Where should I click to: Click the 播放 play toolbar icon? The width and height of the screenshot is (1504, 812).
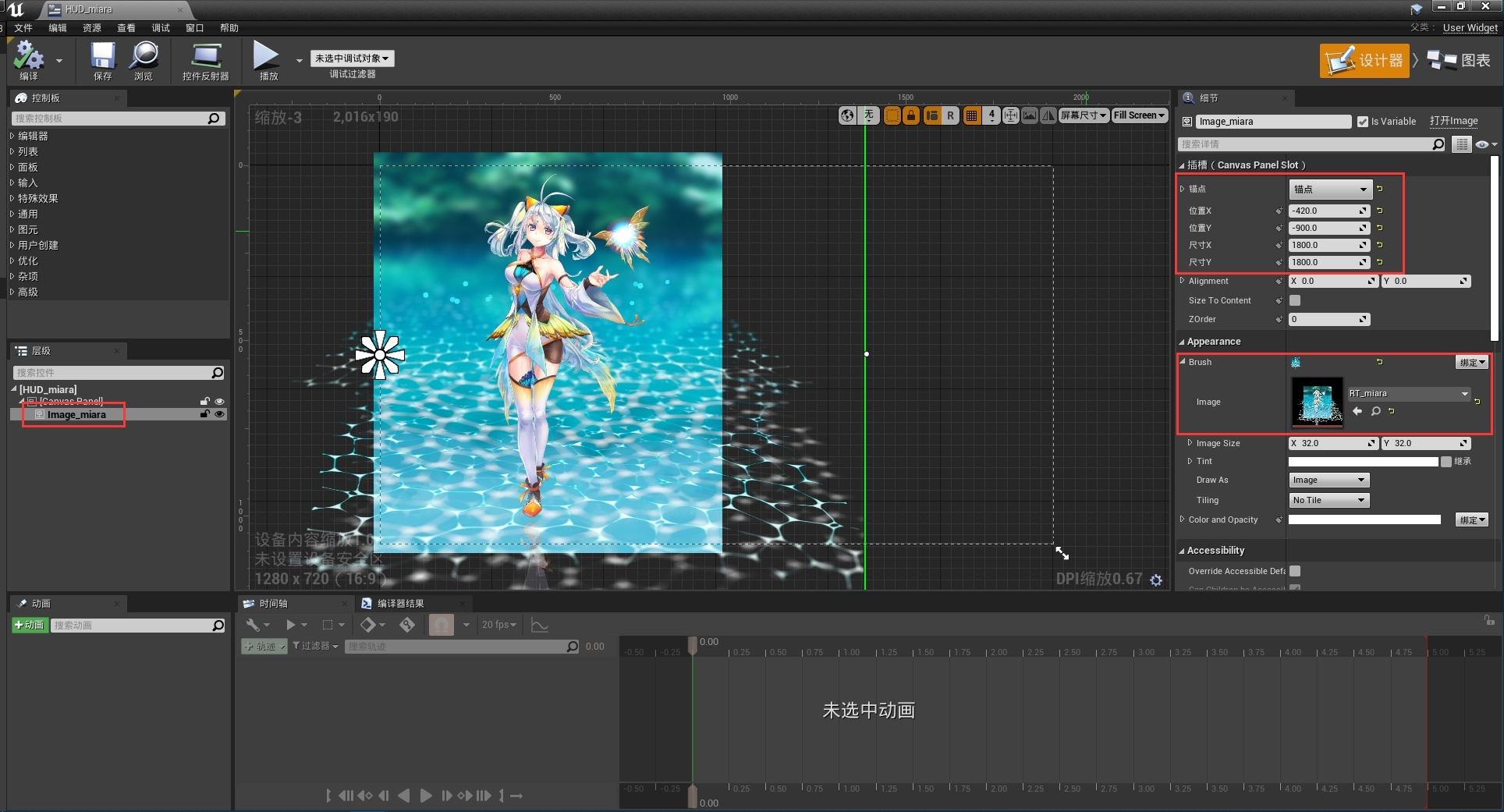point(266,55)
